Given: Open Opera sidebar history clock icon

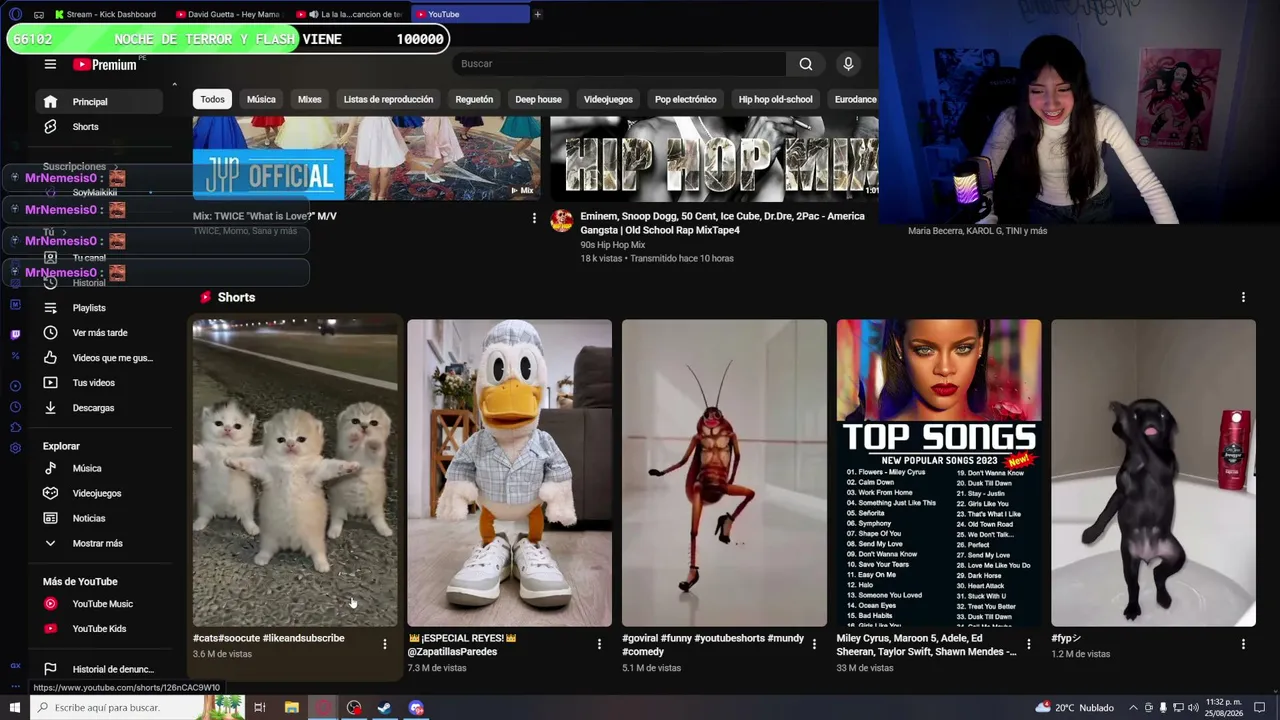Looking at the screenshot, I should coord(15,406).
